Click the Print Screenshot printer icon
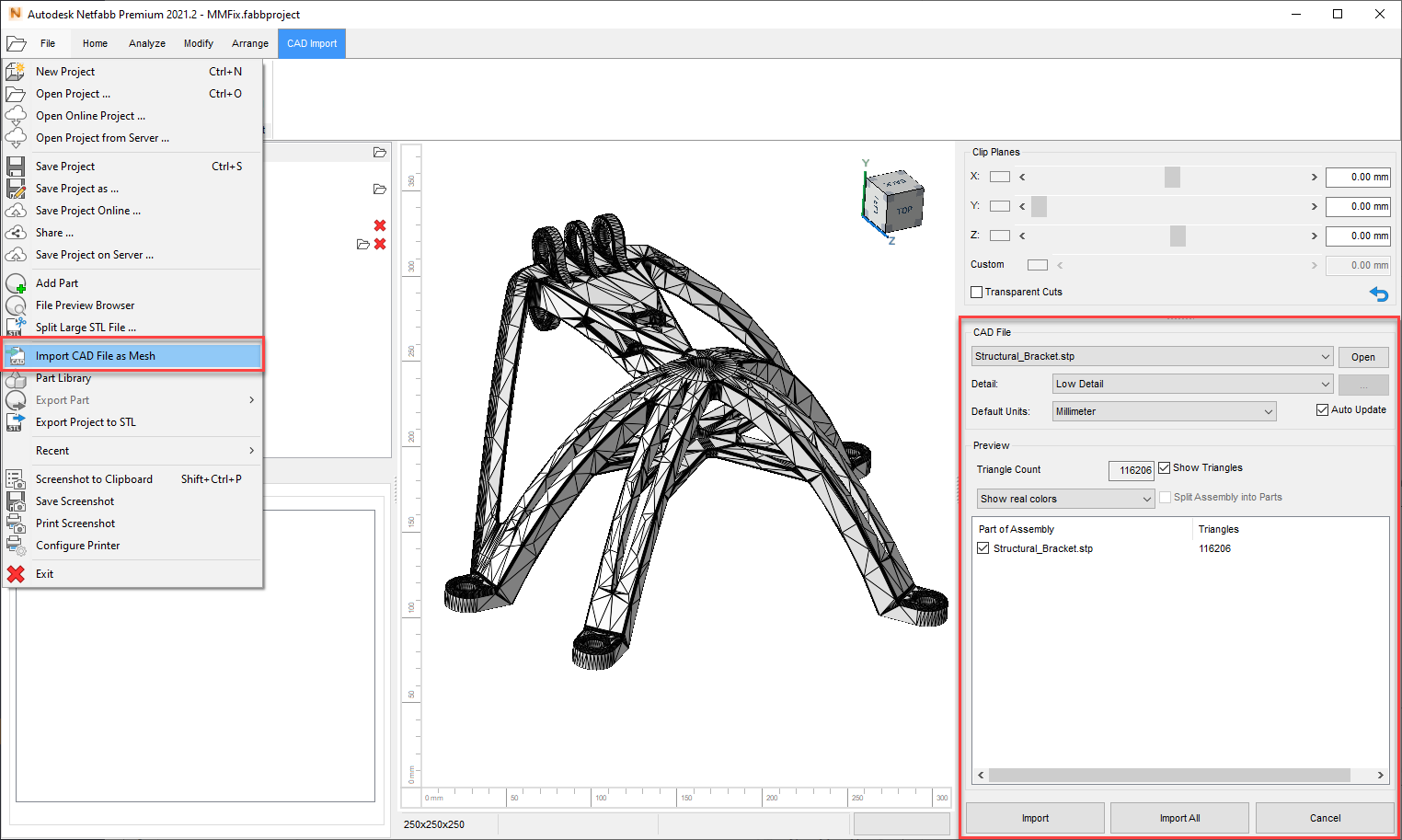Viewport: 1402px width, 840px height. [16, 524]
